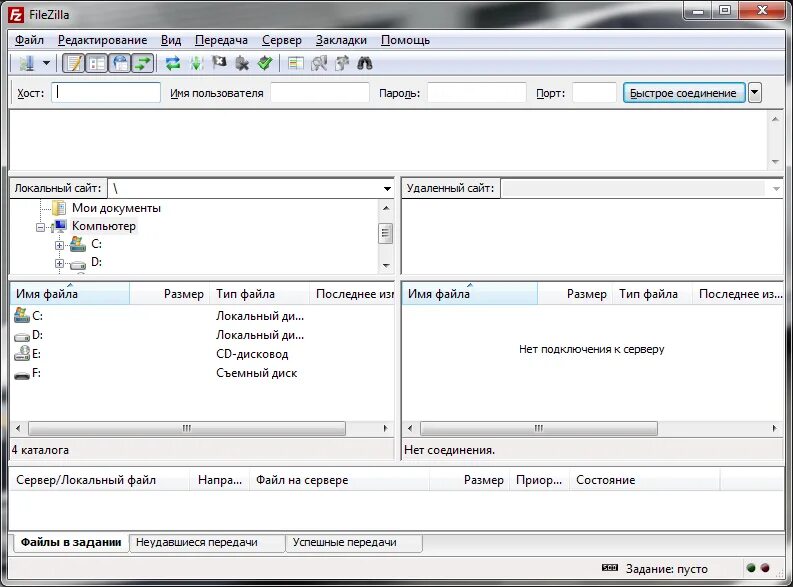Sort local files by Имя файла column
The width and height of the screenshot is (793, 587).
(70, 294)
